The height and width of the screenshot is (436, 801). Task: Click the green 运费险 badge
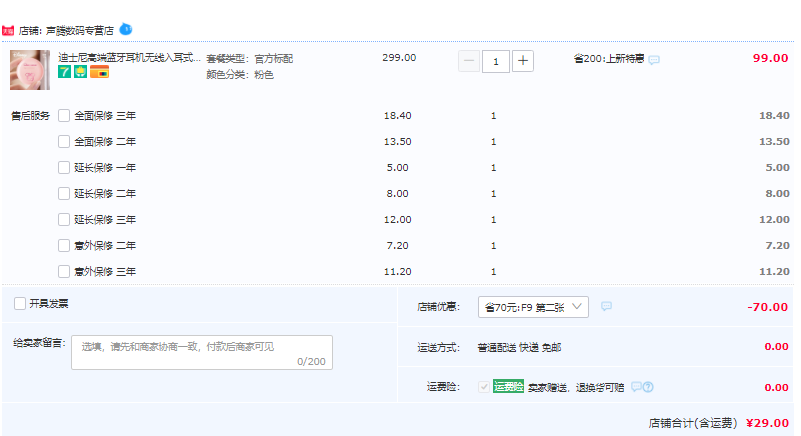coord(508,387)
